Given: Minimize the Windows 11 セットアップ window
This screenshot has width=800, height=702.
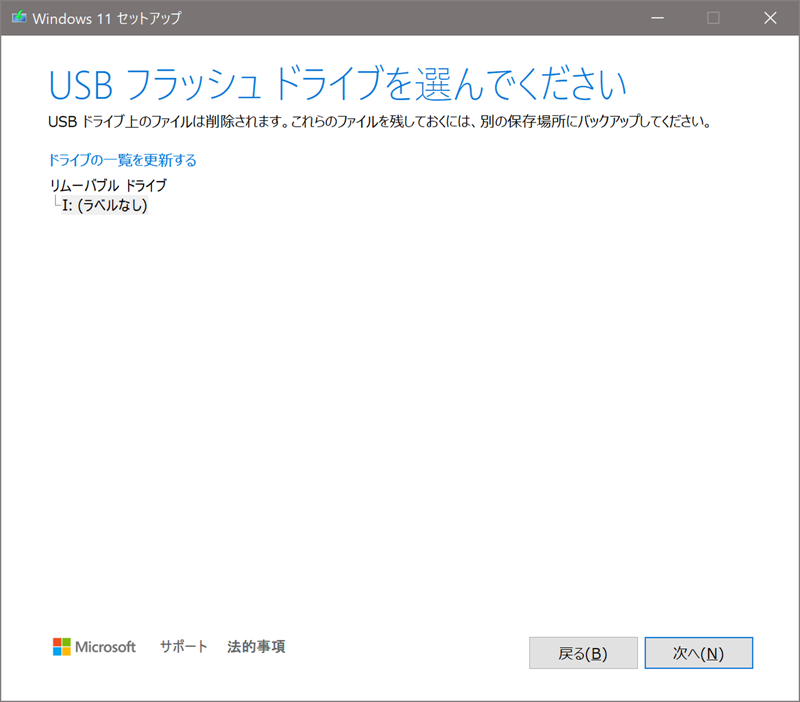Looking at the screenshot, I should pyautogui.click(x=658, y=18).
